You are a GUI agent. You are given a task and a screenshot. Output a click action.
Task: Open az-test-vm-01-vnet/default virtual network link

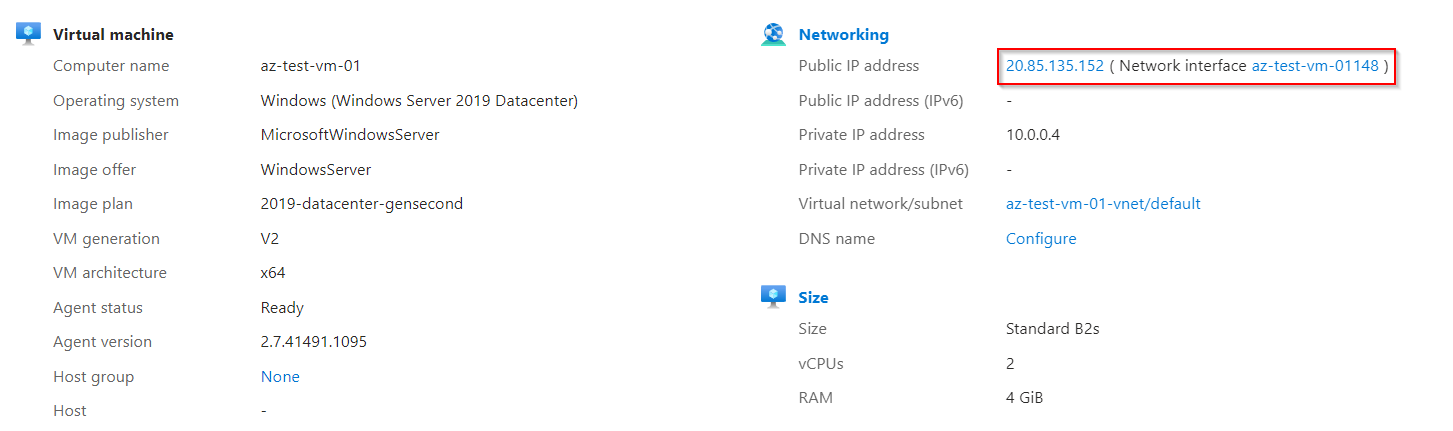(1103, 204)
